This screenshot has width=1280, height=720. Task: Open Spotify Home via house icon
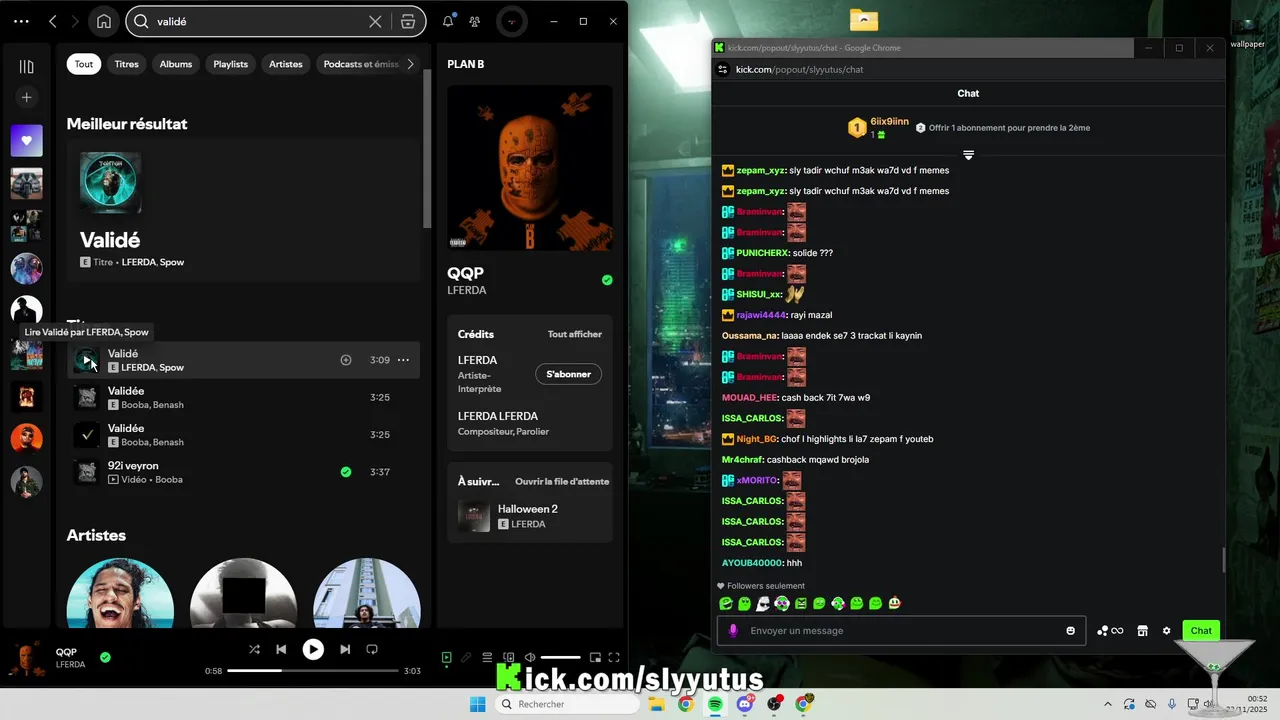104,21
